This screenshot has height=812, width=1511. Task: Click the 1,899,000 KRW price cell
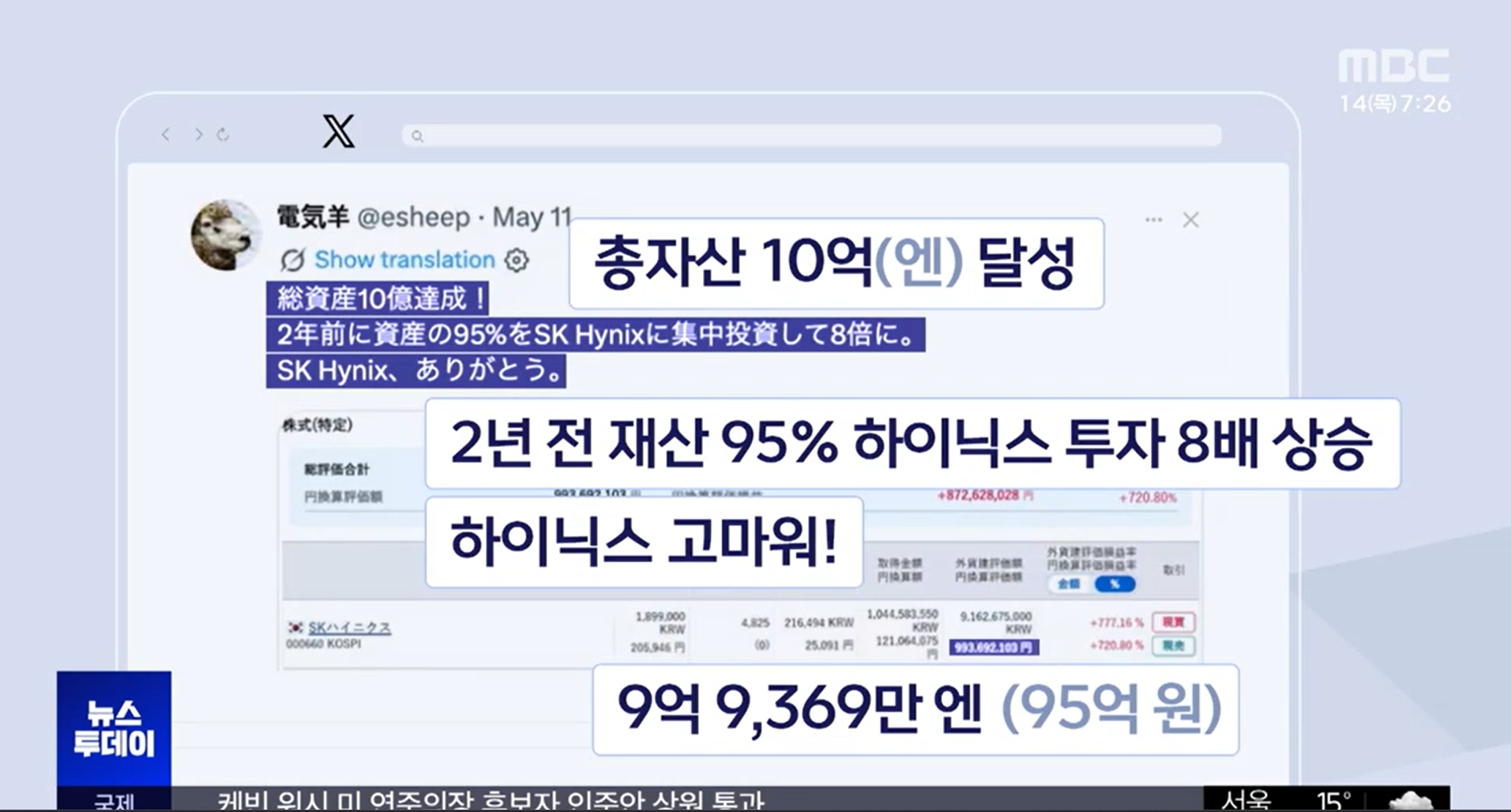[660, 622]
